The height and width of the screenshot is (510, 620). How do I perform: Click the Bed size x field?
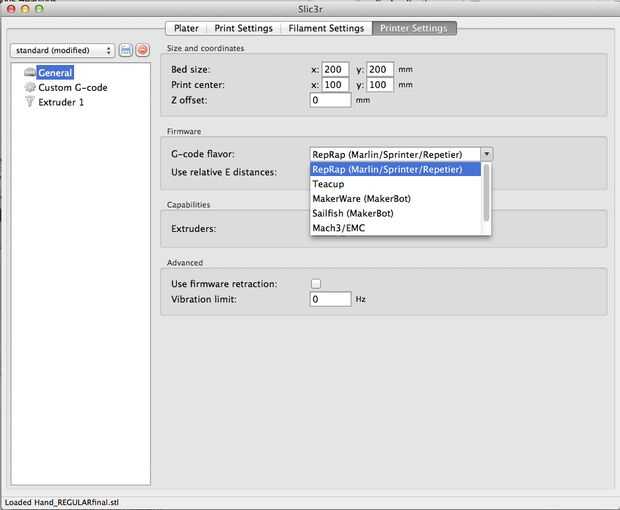pyautogui.click(x=335, y=69)
